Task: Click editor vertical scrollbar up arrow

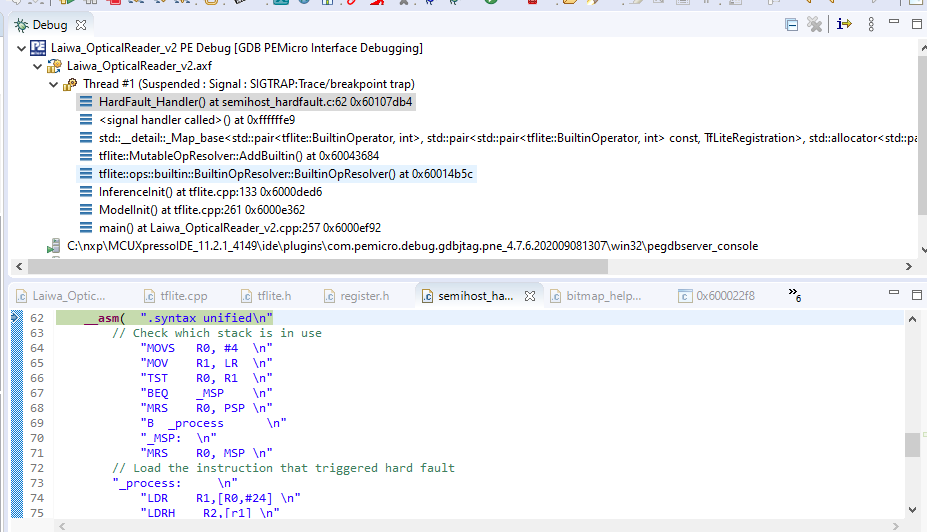Action: click(x=912, y=319)
